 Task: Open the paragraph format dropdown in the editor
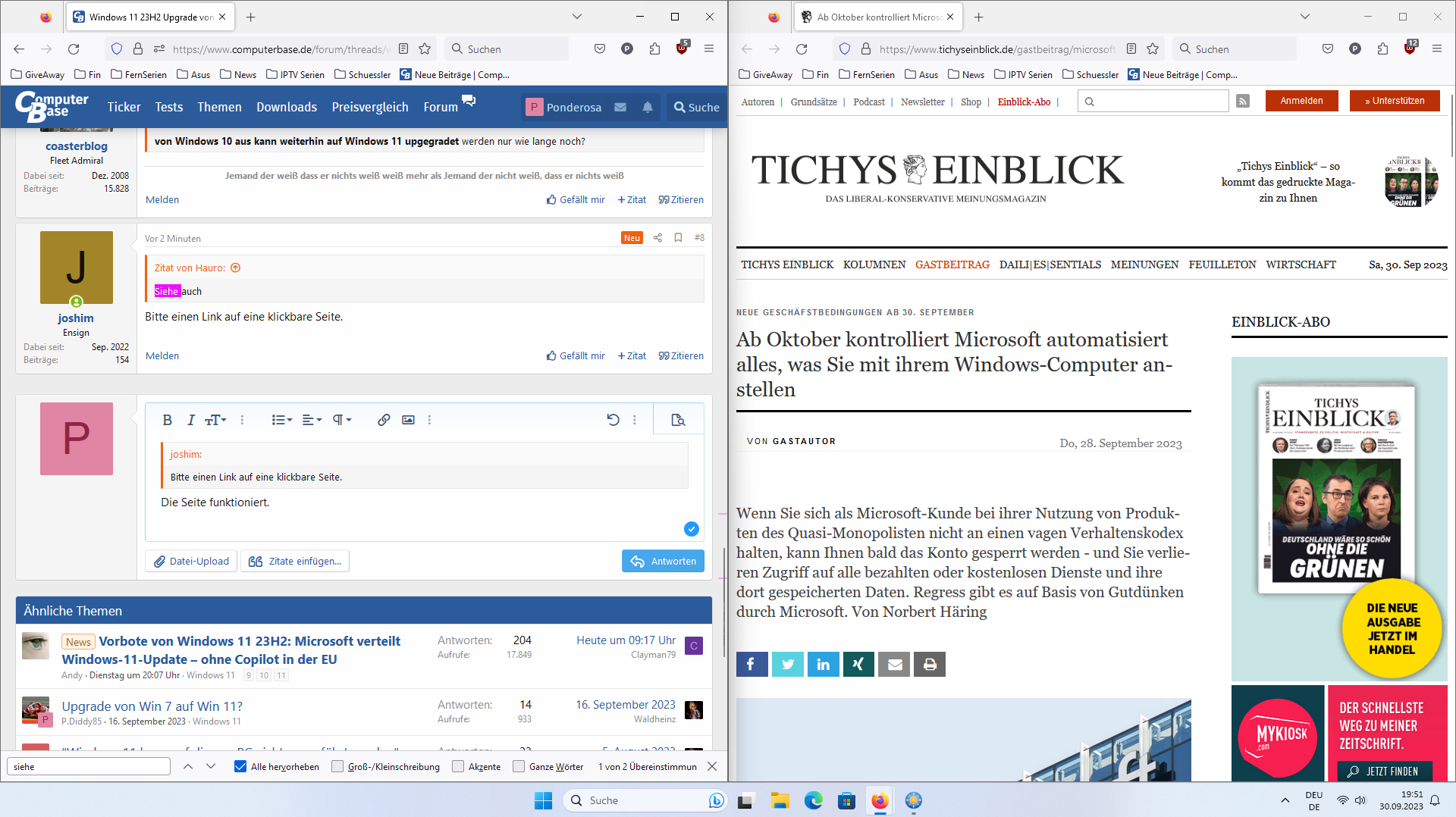[x=342, y=420]
